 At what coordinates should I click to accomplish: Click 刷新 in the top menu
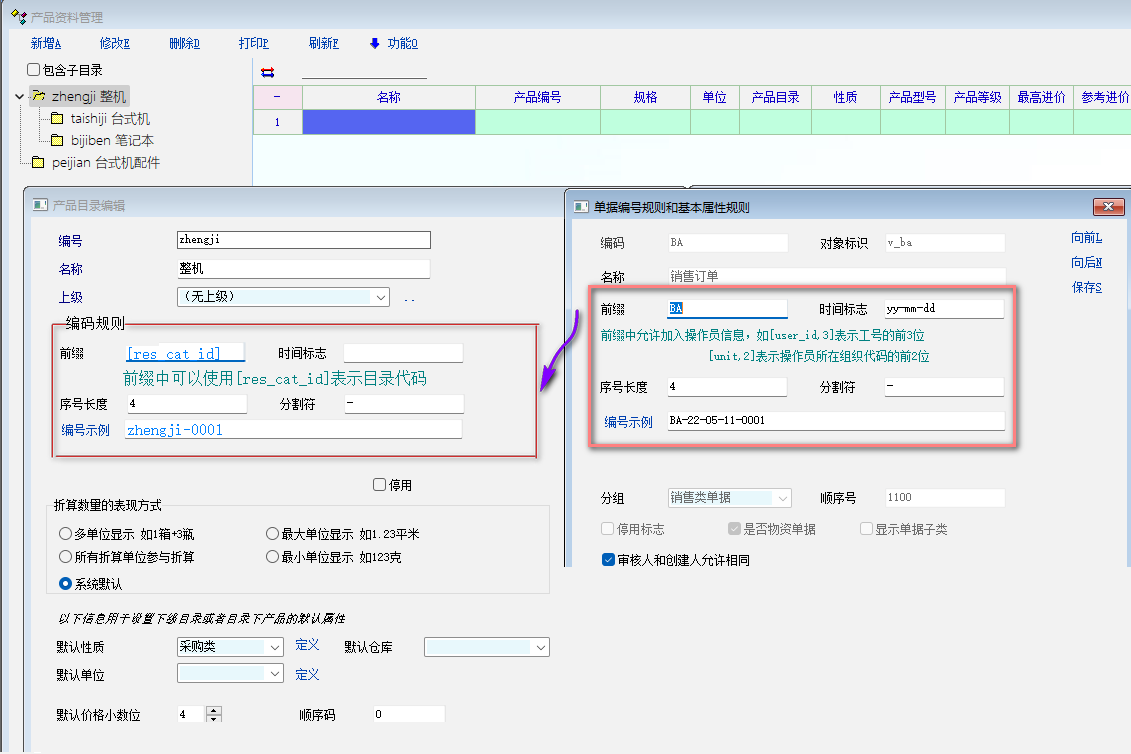[324, 43]
